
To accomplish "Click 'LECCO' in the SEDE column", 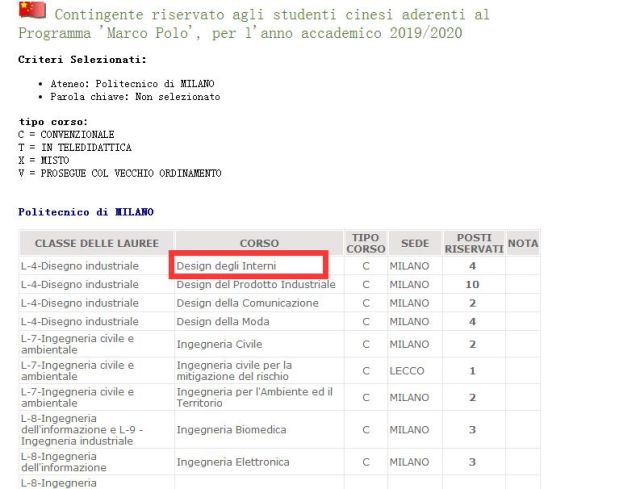I will 407,371.
